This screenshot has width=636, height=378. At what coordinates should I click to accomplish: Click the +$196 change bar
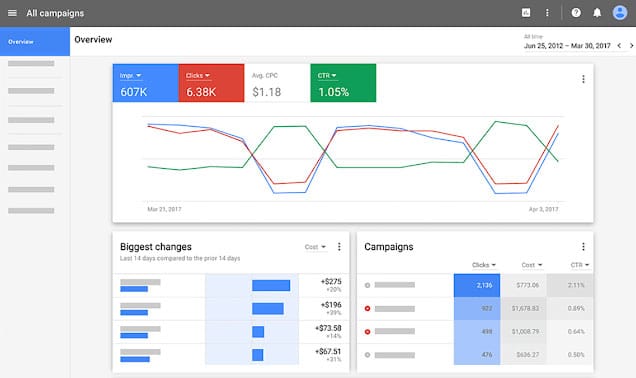268,309
